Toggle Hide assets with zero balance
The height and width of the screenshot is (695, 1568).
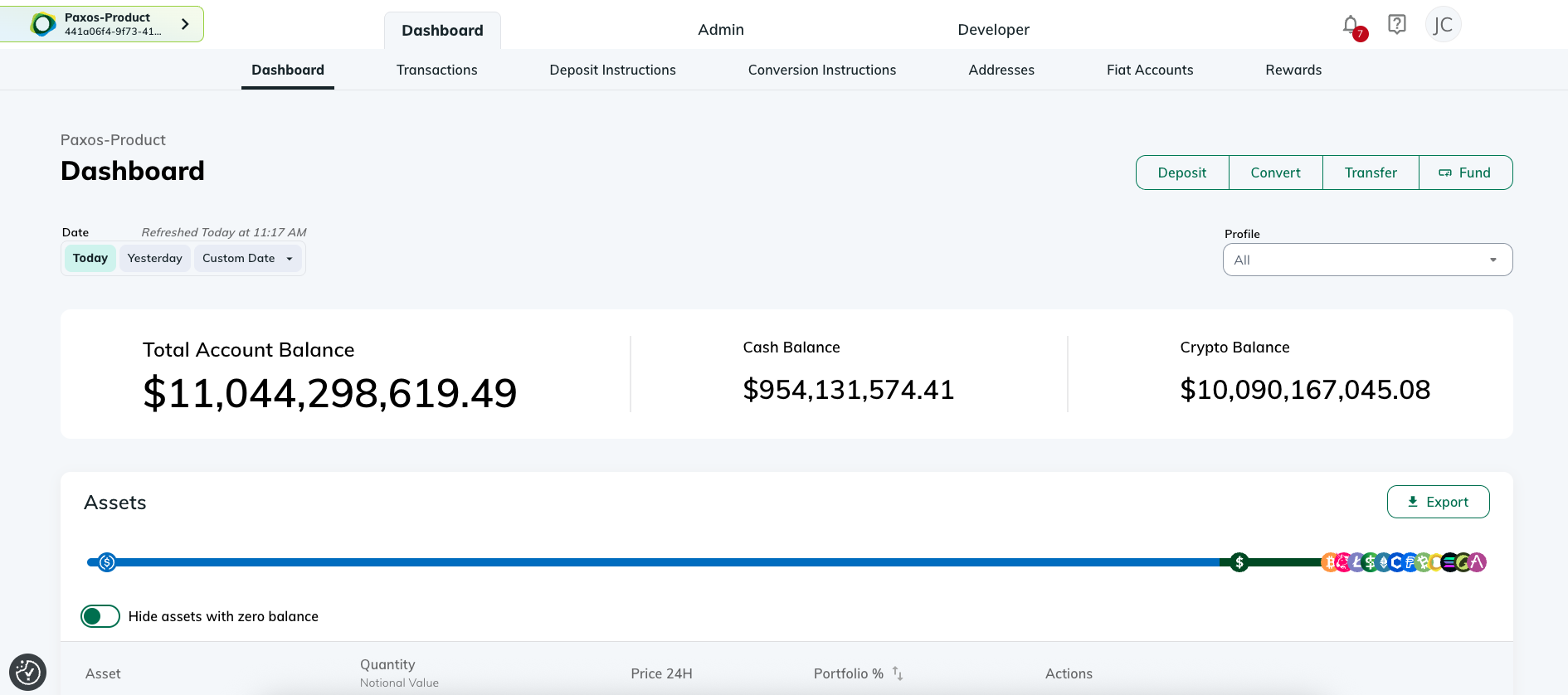[100, 616]
